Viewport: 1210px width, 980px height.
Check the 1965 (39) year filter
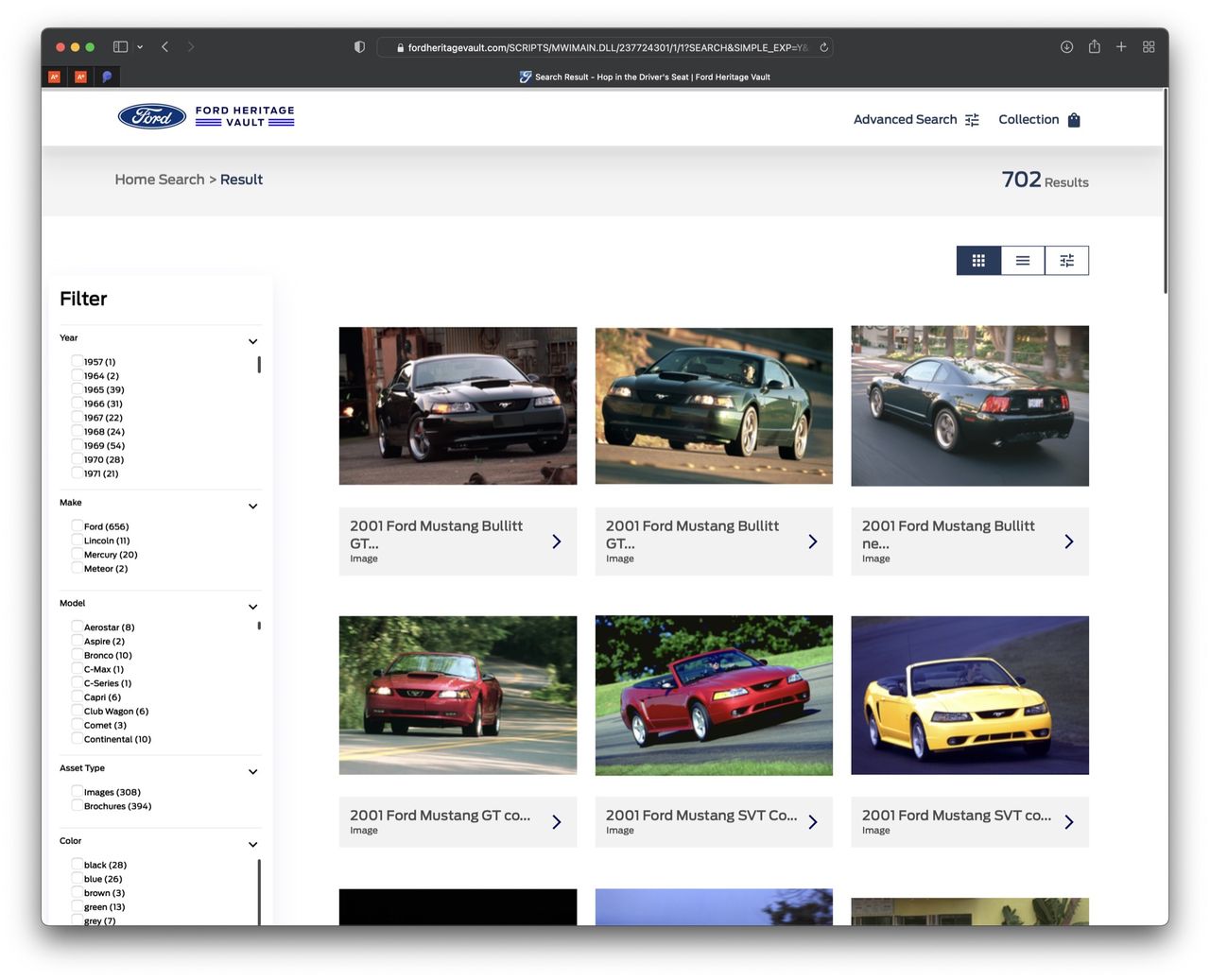[77, 389]
